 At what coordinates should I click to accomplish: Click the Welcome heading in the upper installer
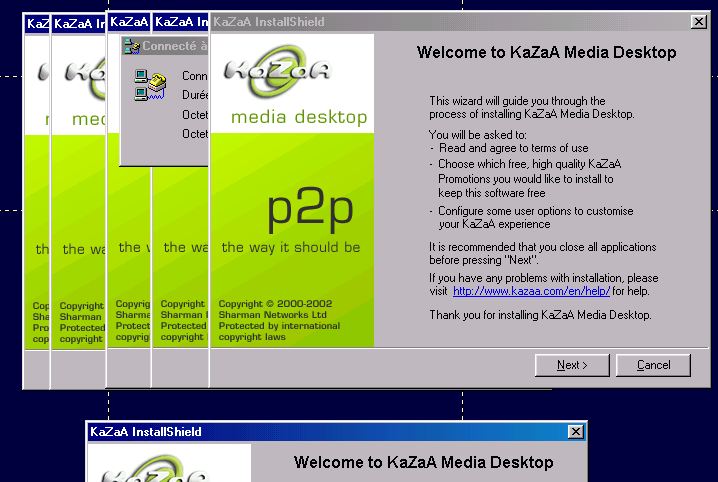(546, 52)
